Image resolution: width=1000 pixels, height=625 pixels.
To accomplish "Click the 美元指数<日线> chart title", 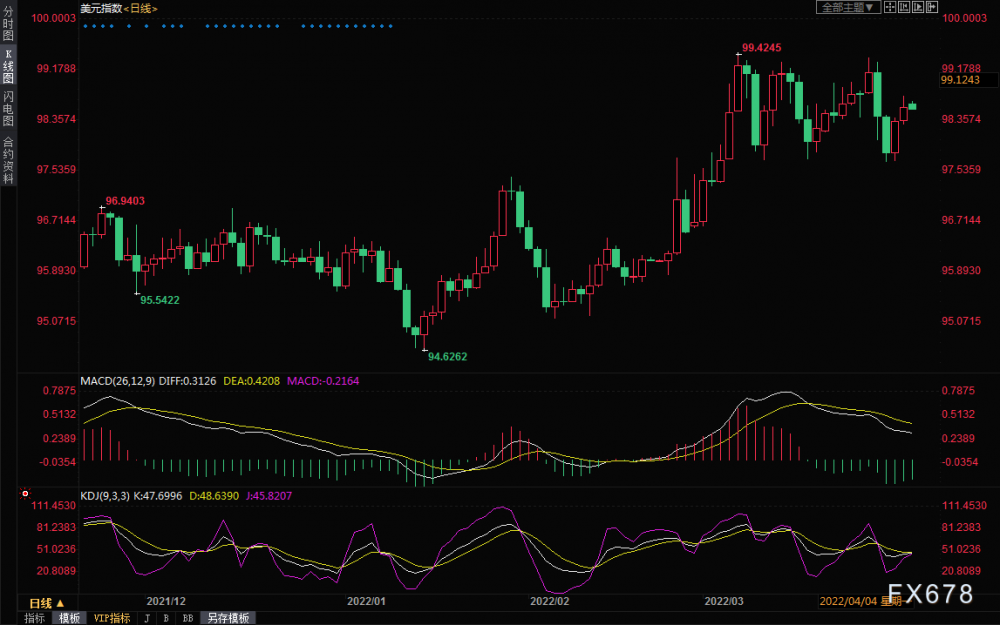I will [119, 8].
